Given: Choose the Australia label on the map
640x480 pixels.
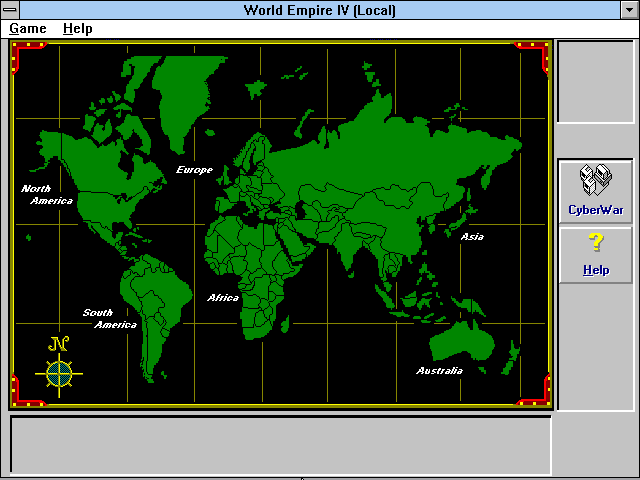Looking at the screenshot, I should tap(440, 371).
